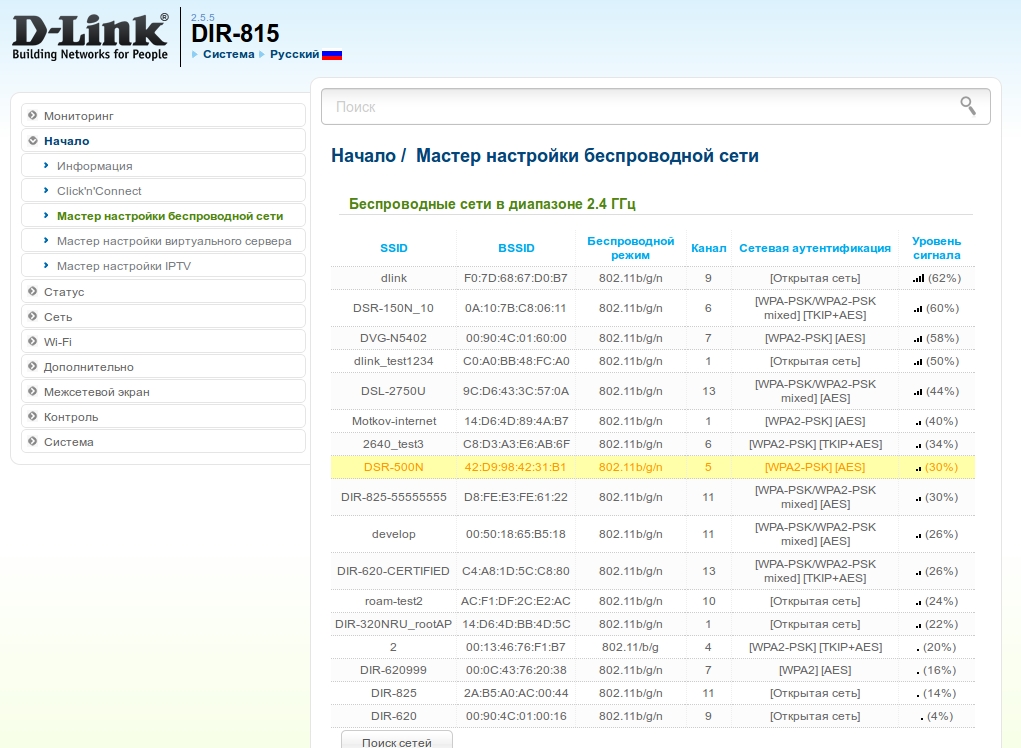Sort by the Канал column header
The height and width of the screenshot is (748, 1021).
pos(708,248)
